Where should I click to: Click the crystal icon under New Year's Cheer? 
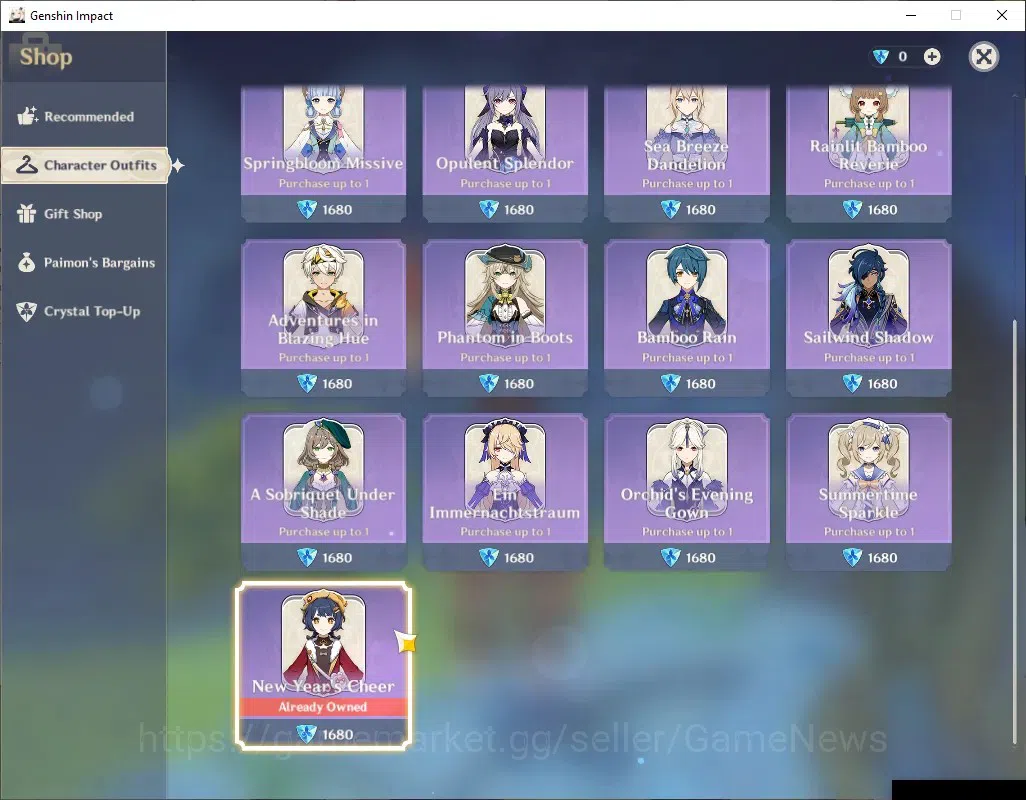pyautogui.click(x=307, y=734)
